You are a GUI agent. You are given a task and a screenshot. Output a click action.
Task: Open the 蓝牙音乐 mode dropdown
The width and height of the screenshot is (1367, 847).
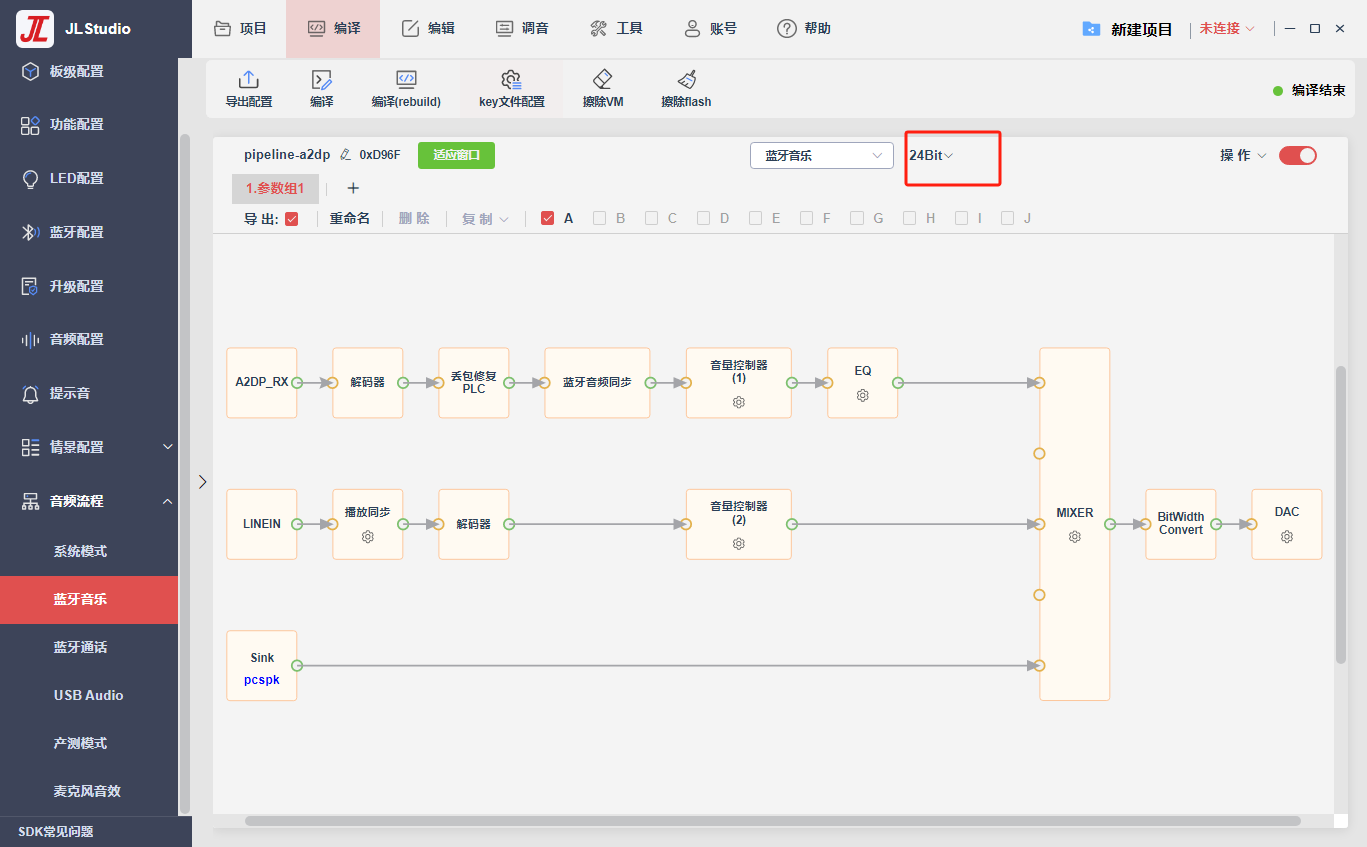(x=822, y=156)
